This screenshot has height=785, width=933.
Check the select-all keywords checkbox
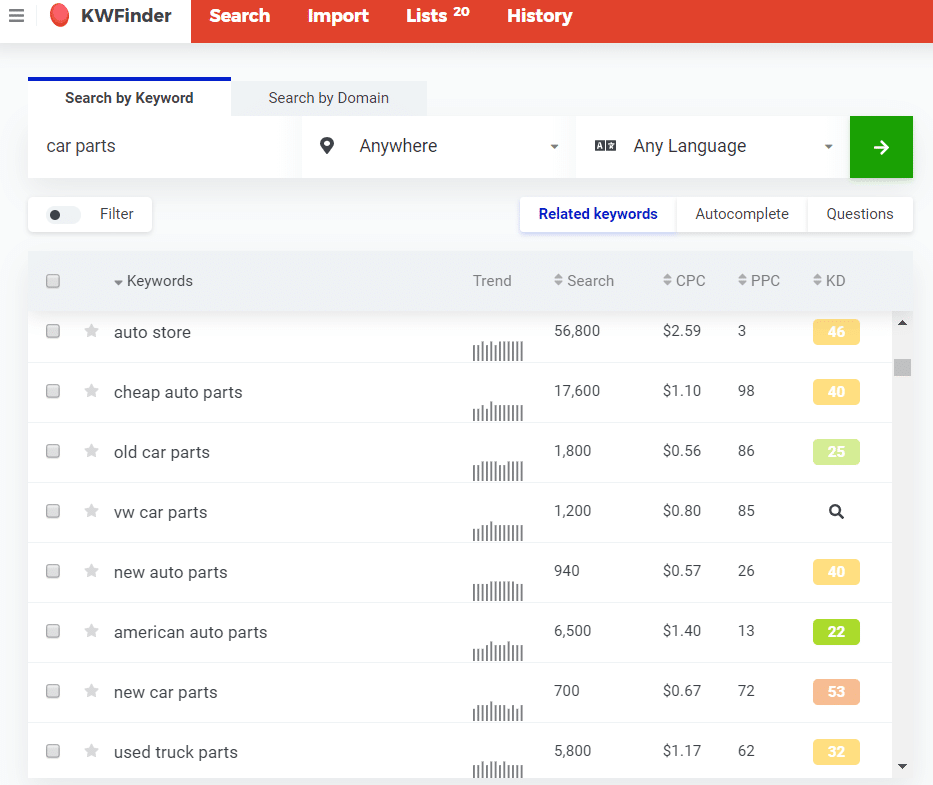click(x=53, y=281)
